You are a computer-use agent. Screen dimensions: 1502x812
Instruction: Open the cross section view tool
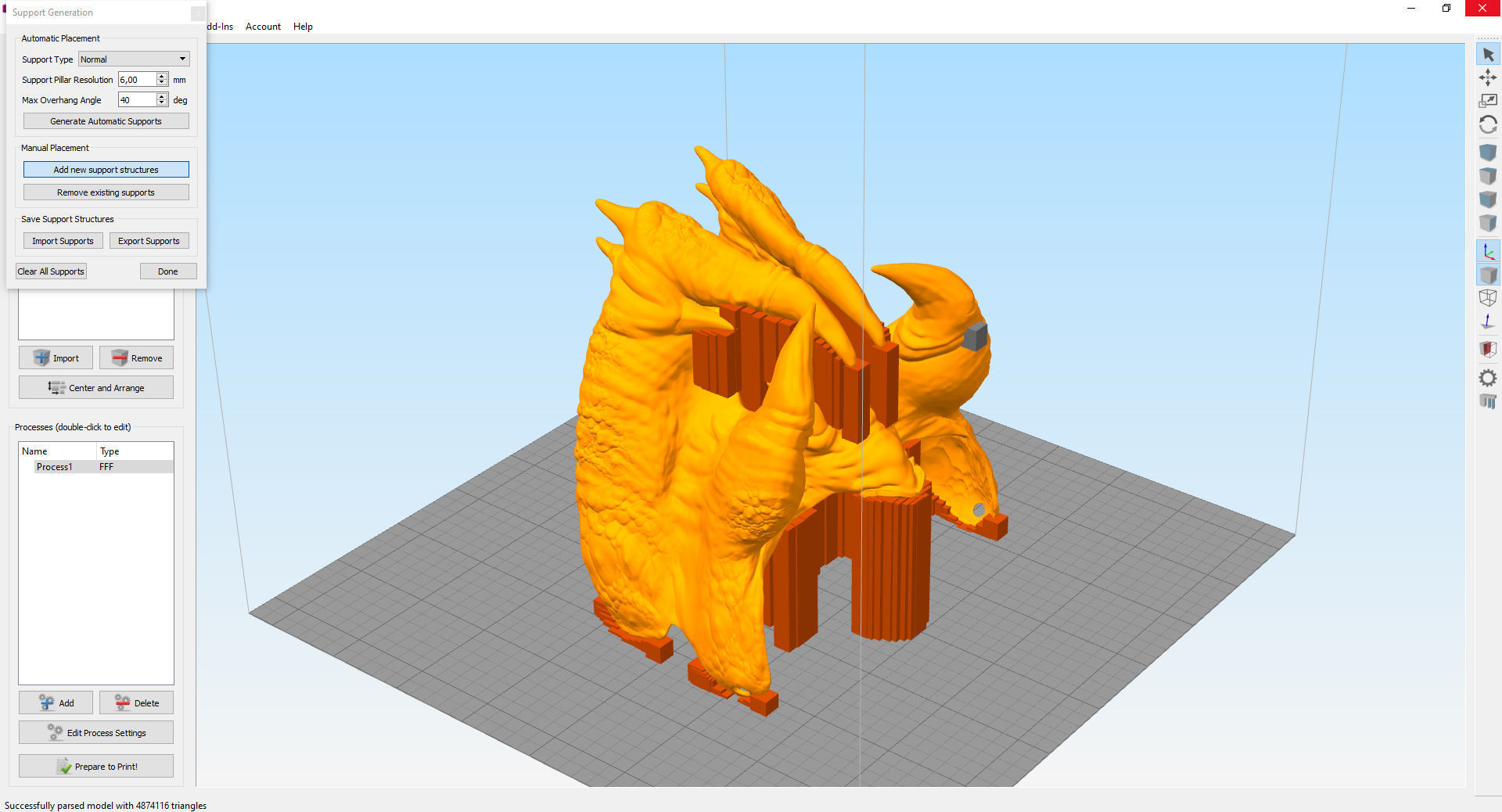[x=1488, y=349]
